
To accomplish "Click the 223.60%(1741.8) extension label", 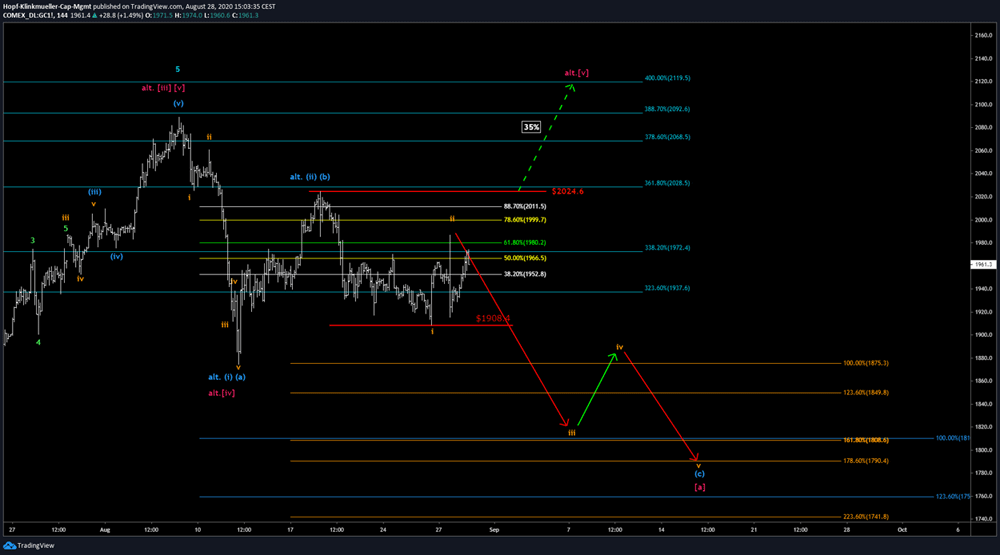I will click(x=864, y=517).
